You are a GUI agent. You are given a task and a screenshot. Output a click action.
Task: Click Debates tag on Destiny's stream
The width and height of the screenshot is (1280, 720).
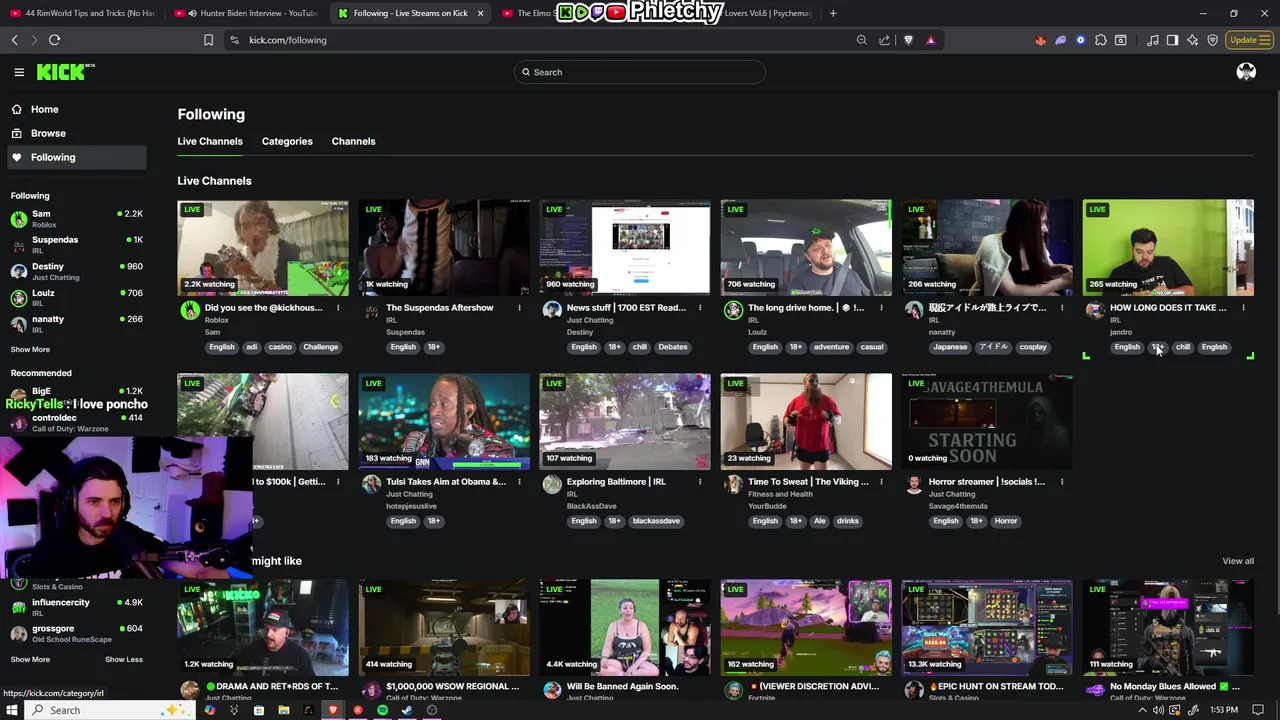pyautogui.click(x=673, y=347)
